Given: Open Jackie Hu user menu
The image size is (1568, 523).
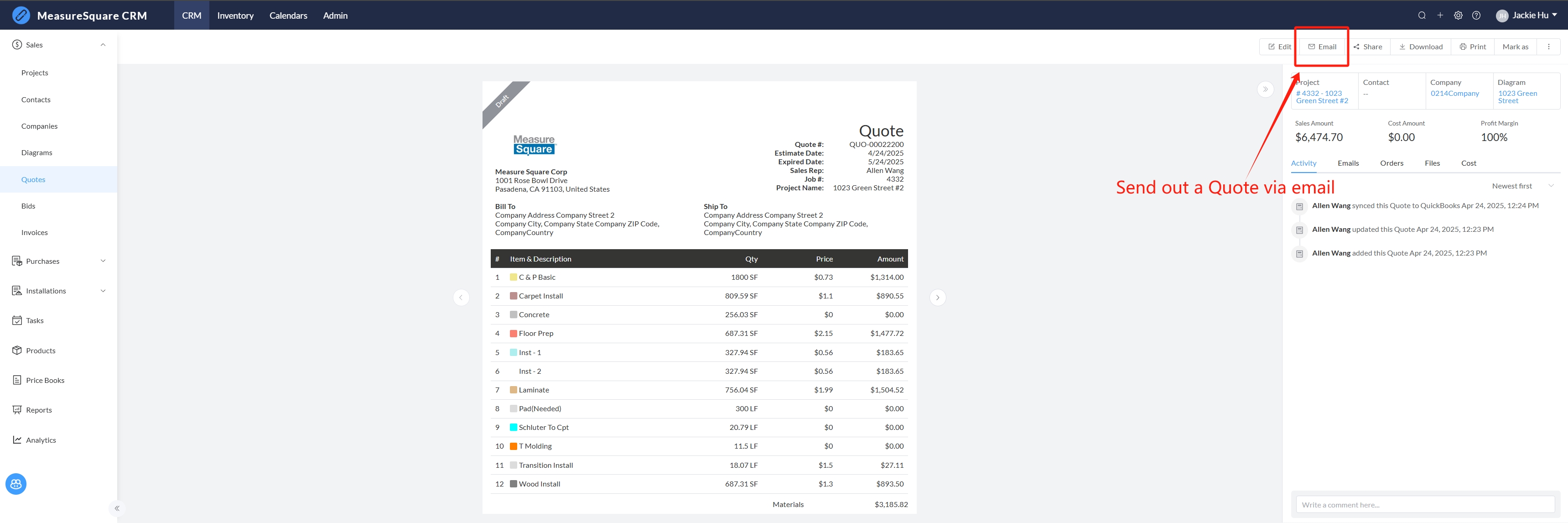Looking at the screenshot, I should tap(1529, 15).
